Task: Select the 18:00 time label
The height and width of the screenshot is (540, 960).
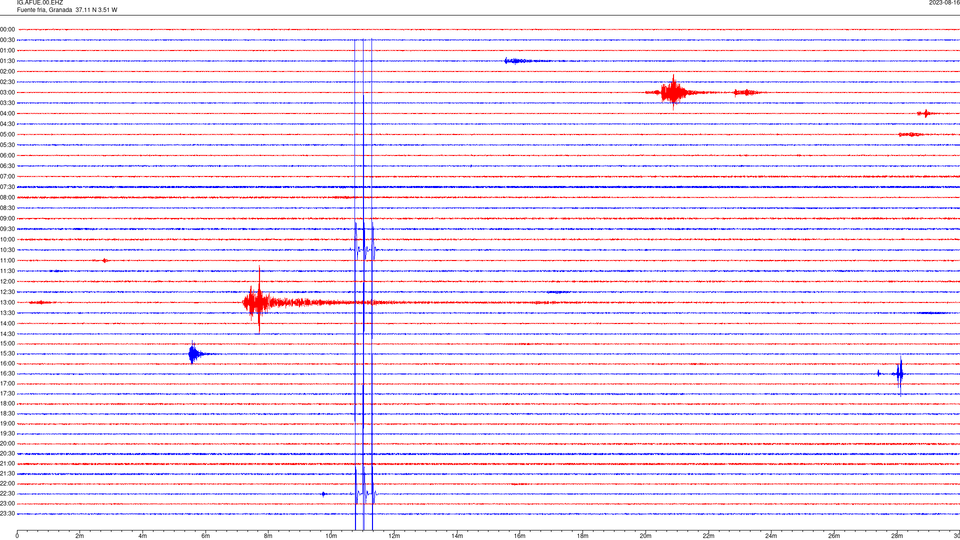Action: (7, 403)
